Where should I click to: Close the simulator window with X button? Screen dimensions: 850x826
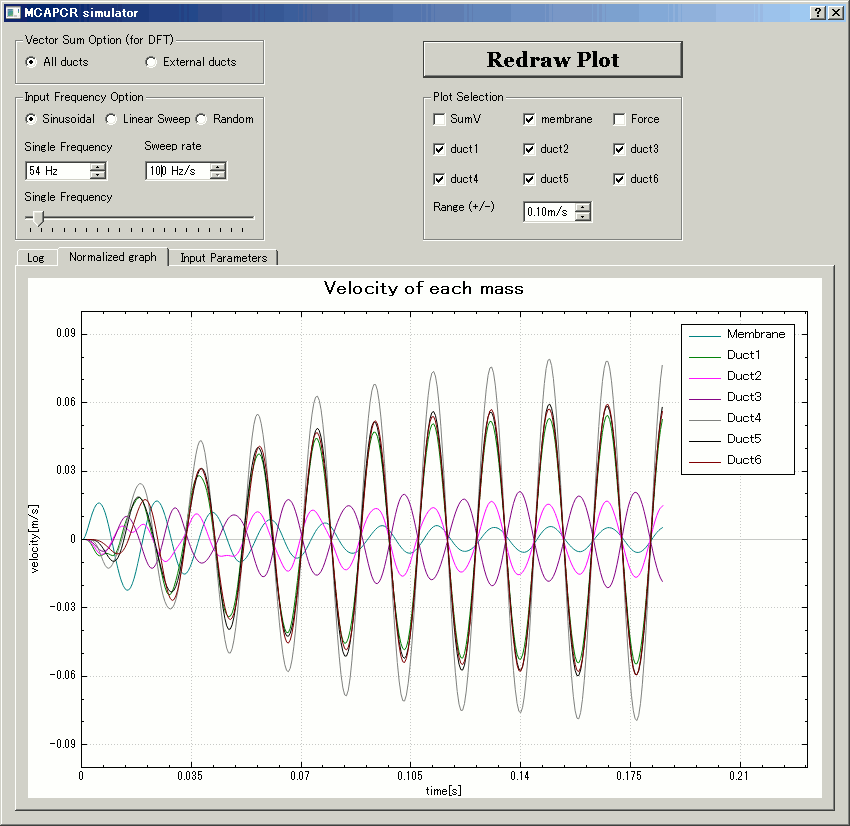click(835, 12)
